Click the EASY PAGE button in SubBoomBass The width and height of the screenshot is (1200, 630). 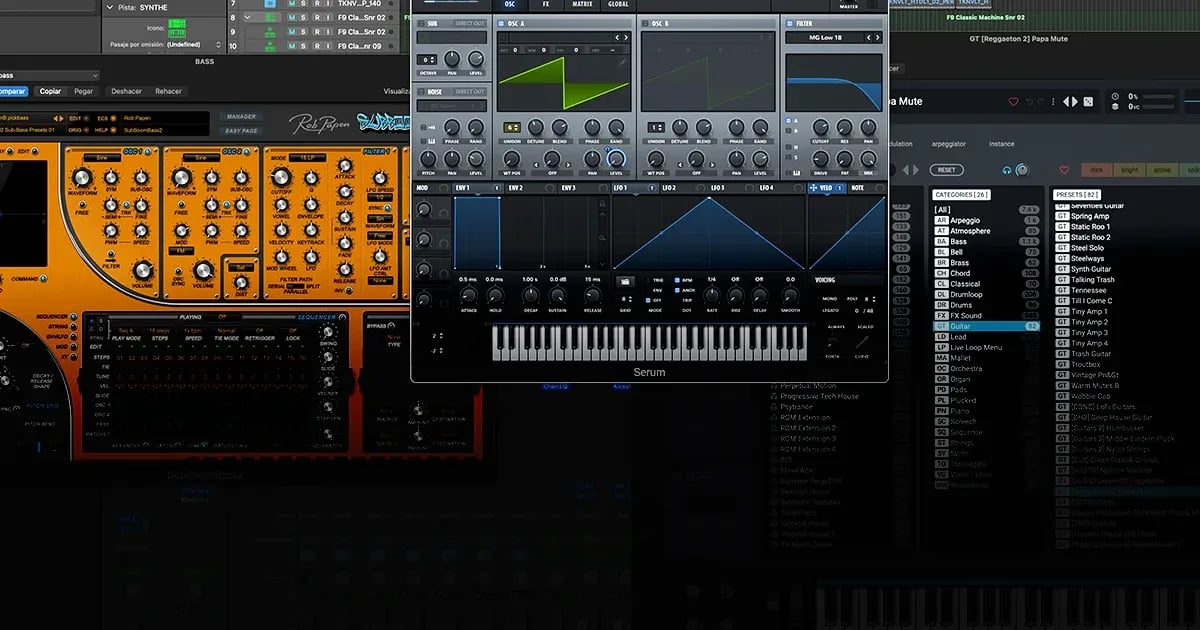coord(241,130)
